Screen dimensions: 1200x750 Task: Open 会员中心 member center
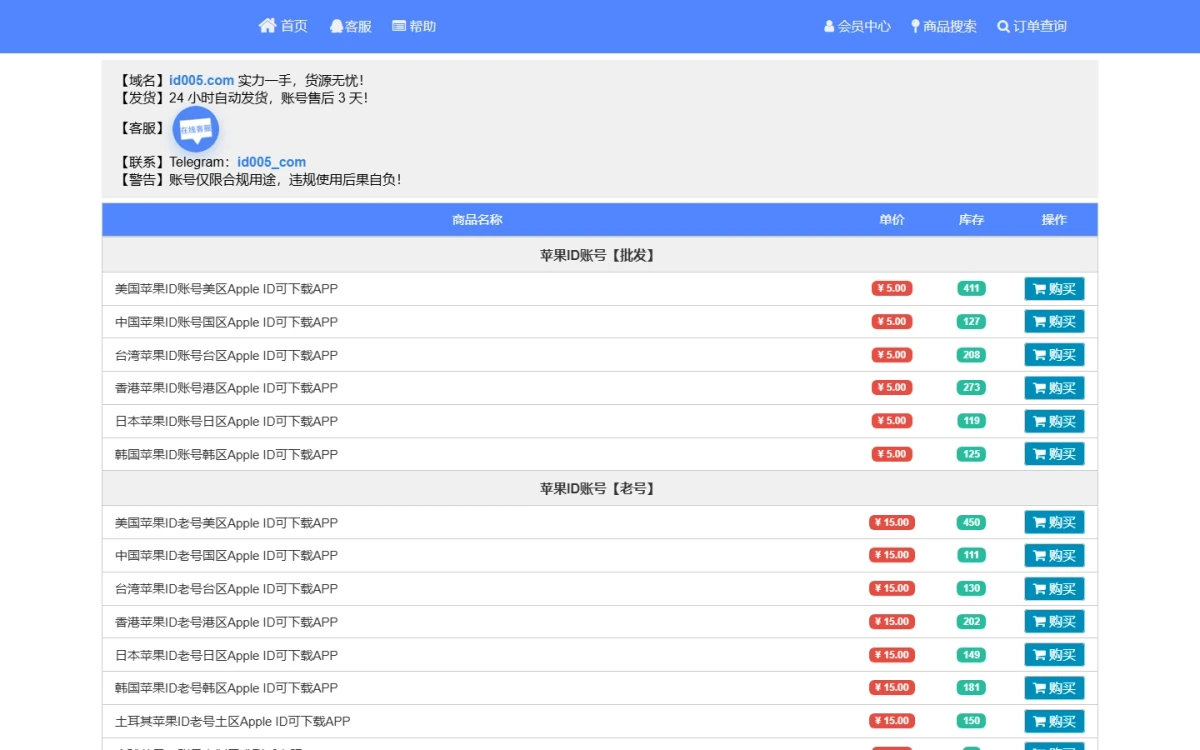click(857, 26)
